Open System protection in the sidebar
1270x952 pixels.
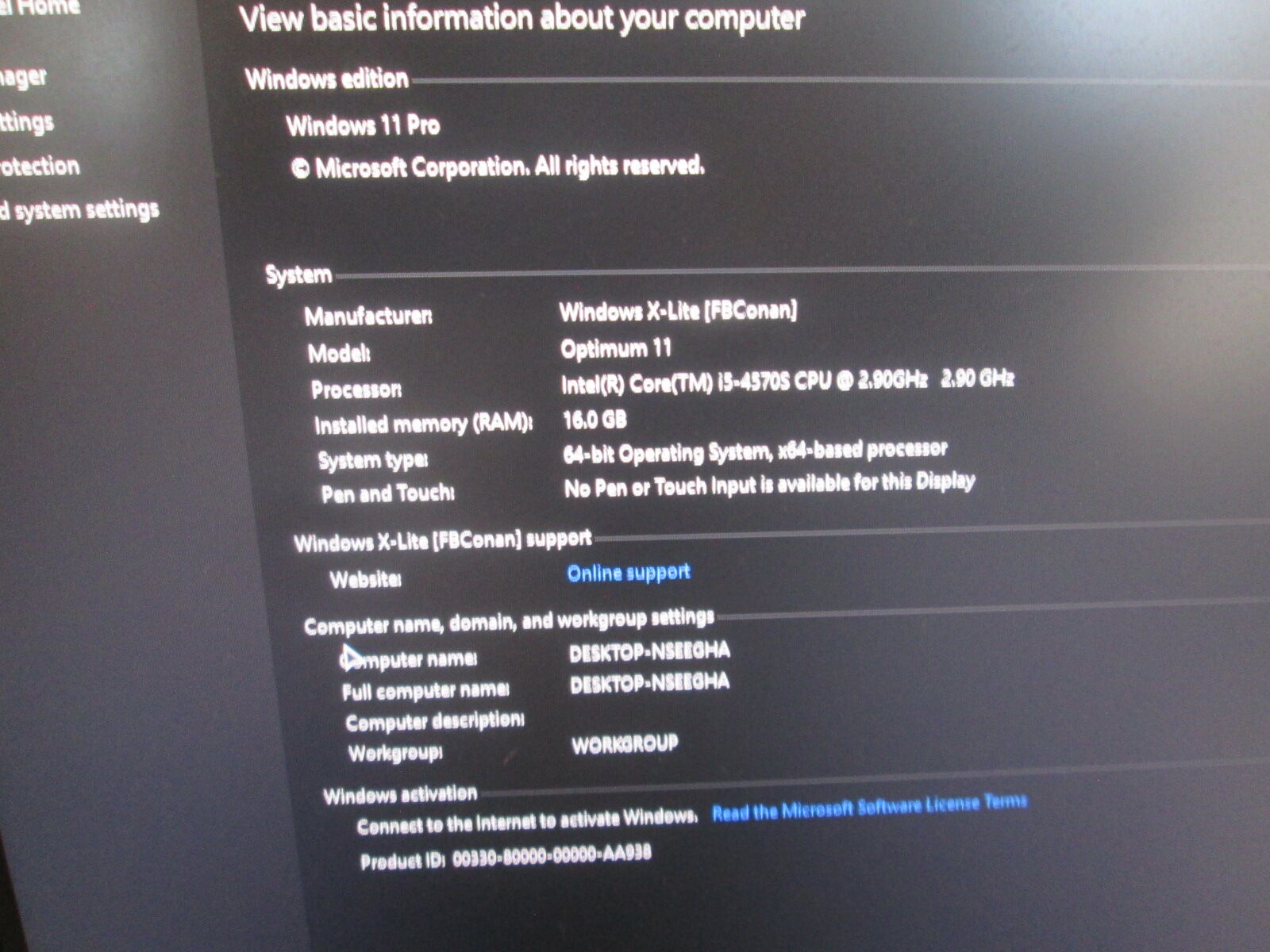(40, 166)
